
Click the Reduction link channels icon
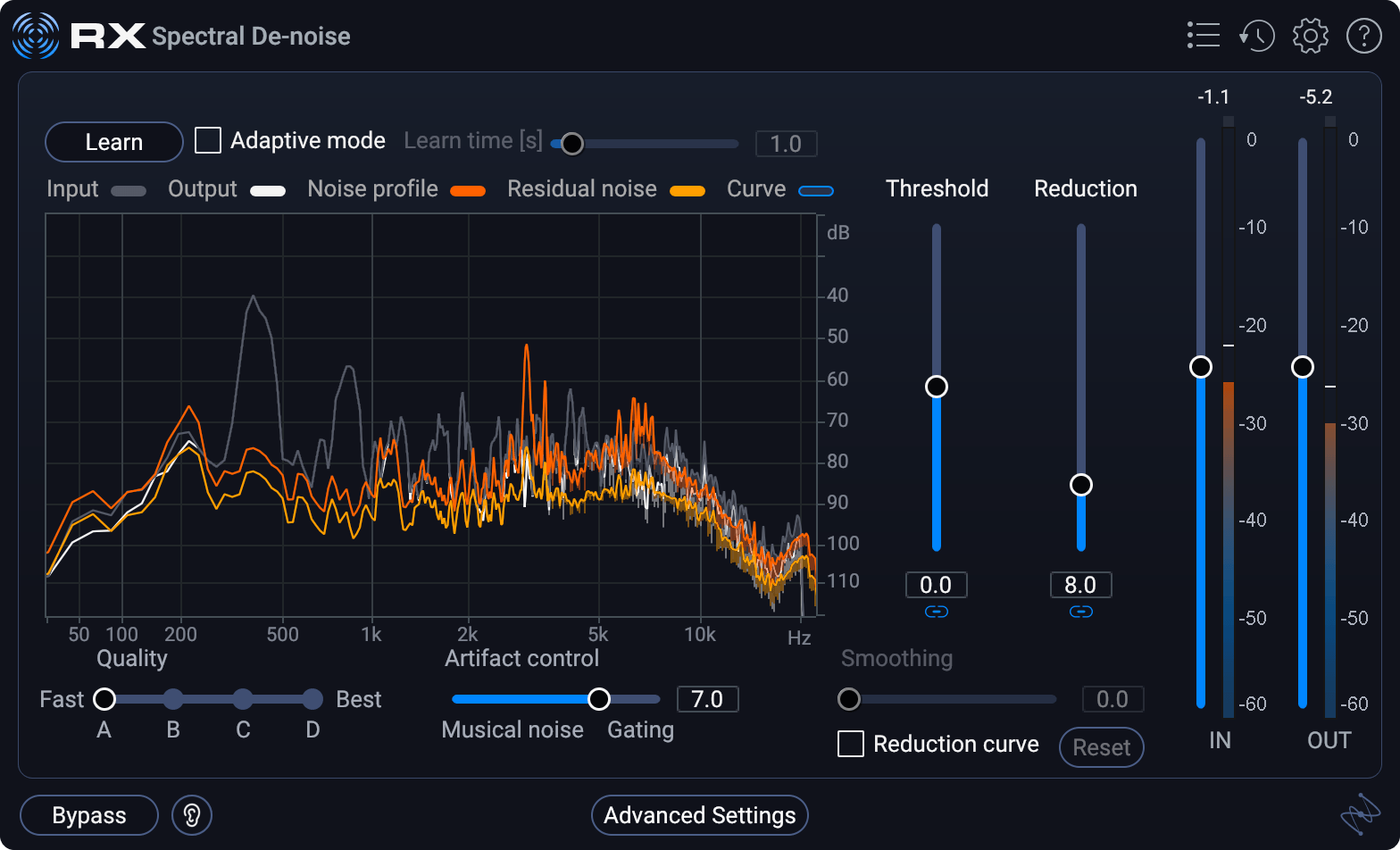[x=1081, y=612]
